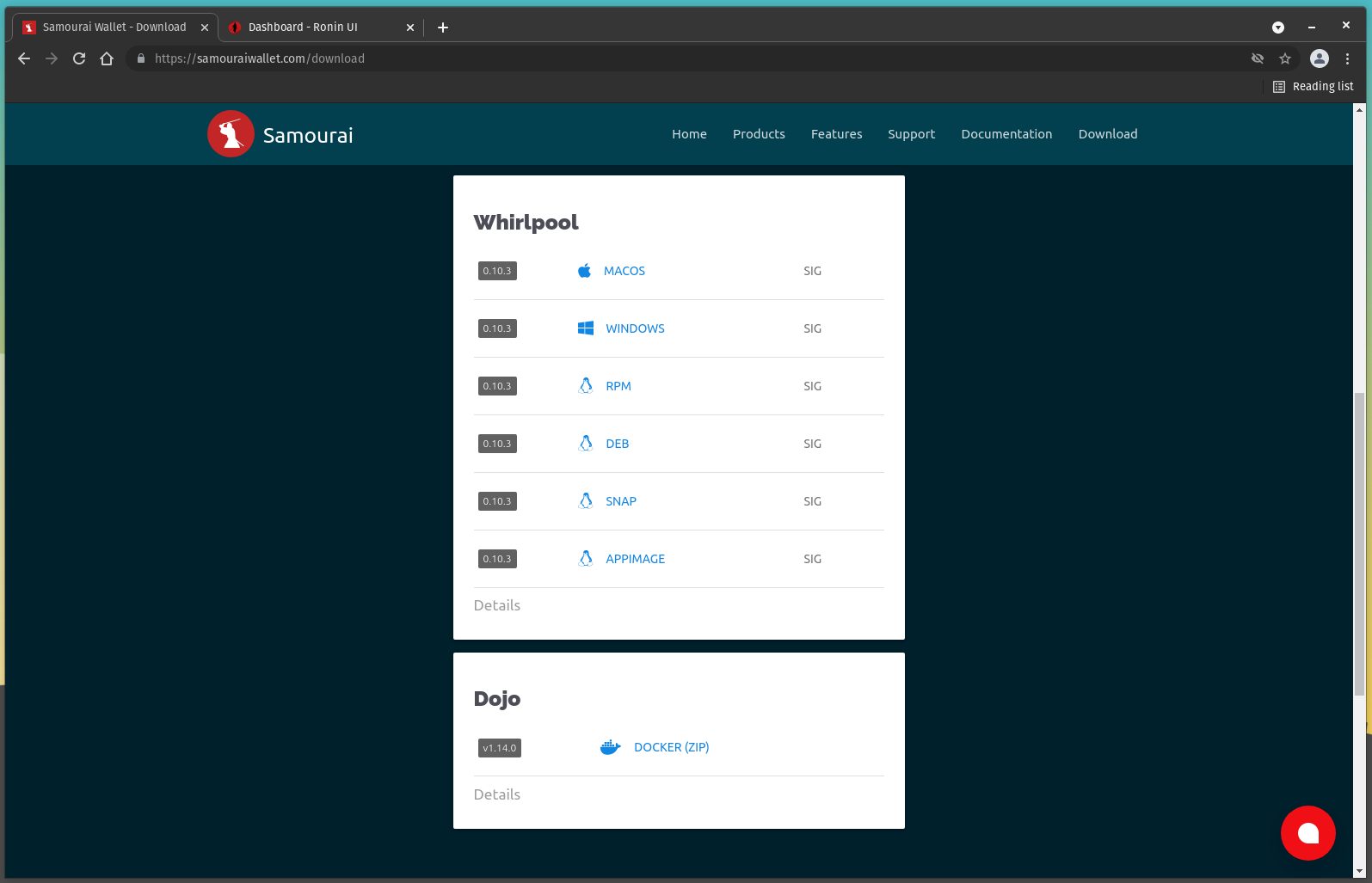The width and height of the screenshot is (1372, 883).
Task: Switch to the Dashboard - Ronin UI tab
Action: click(320, 28)
